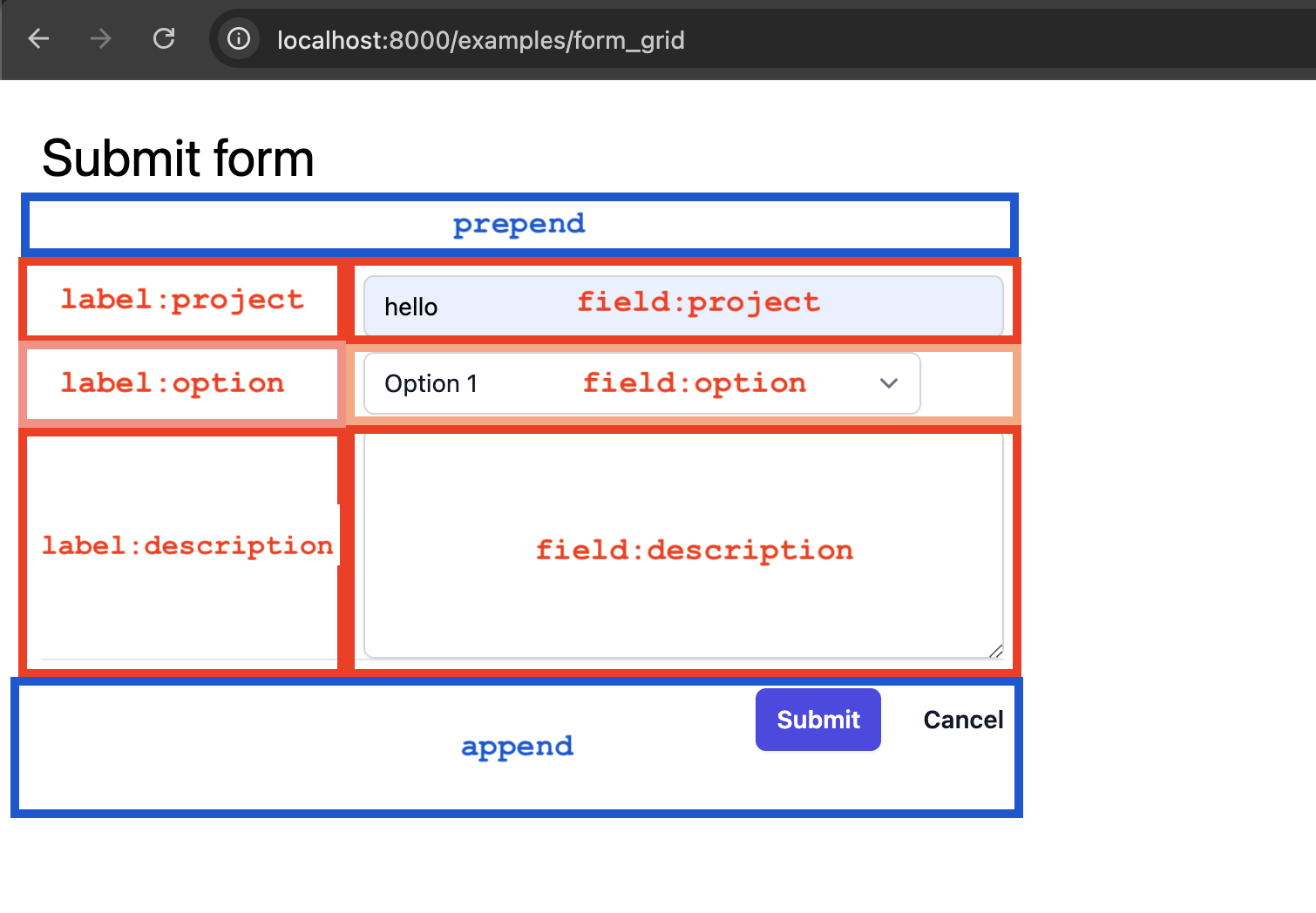Viewport: 1316px width, 913px height.
Task: Reload the form_grid page
Action: pos(164,38)
